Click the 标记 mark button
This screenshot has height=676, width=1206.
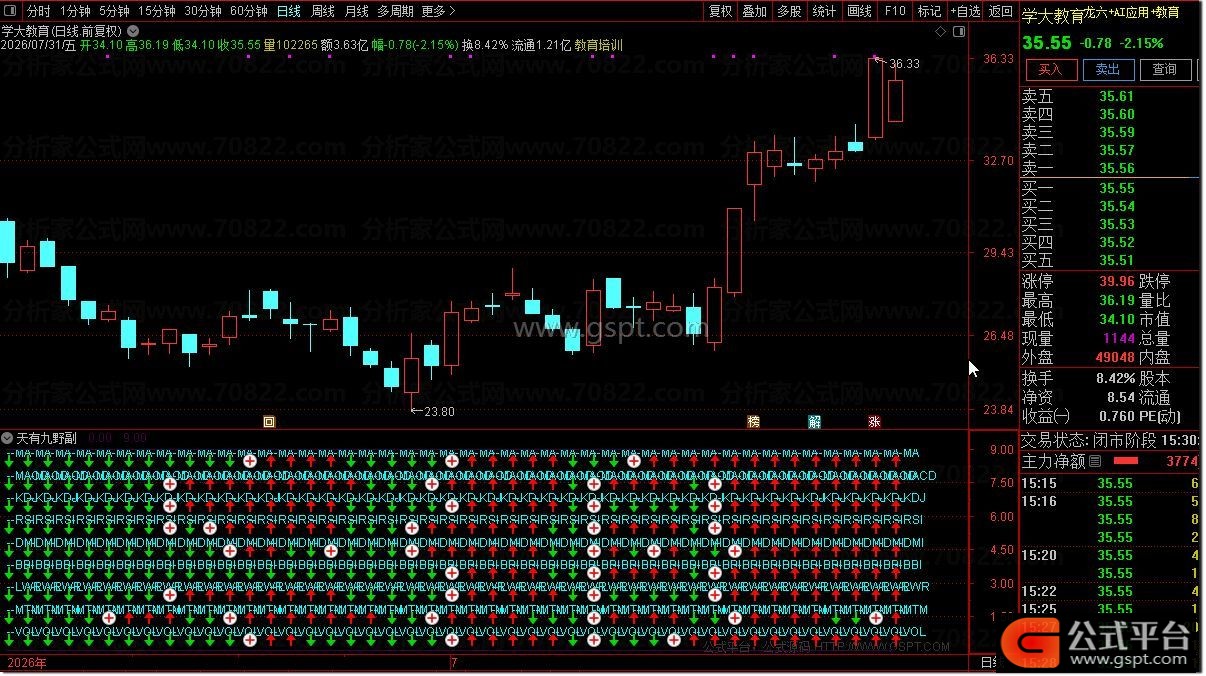(929, 11)
